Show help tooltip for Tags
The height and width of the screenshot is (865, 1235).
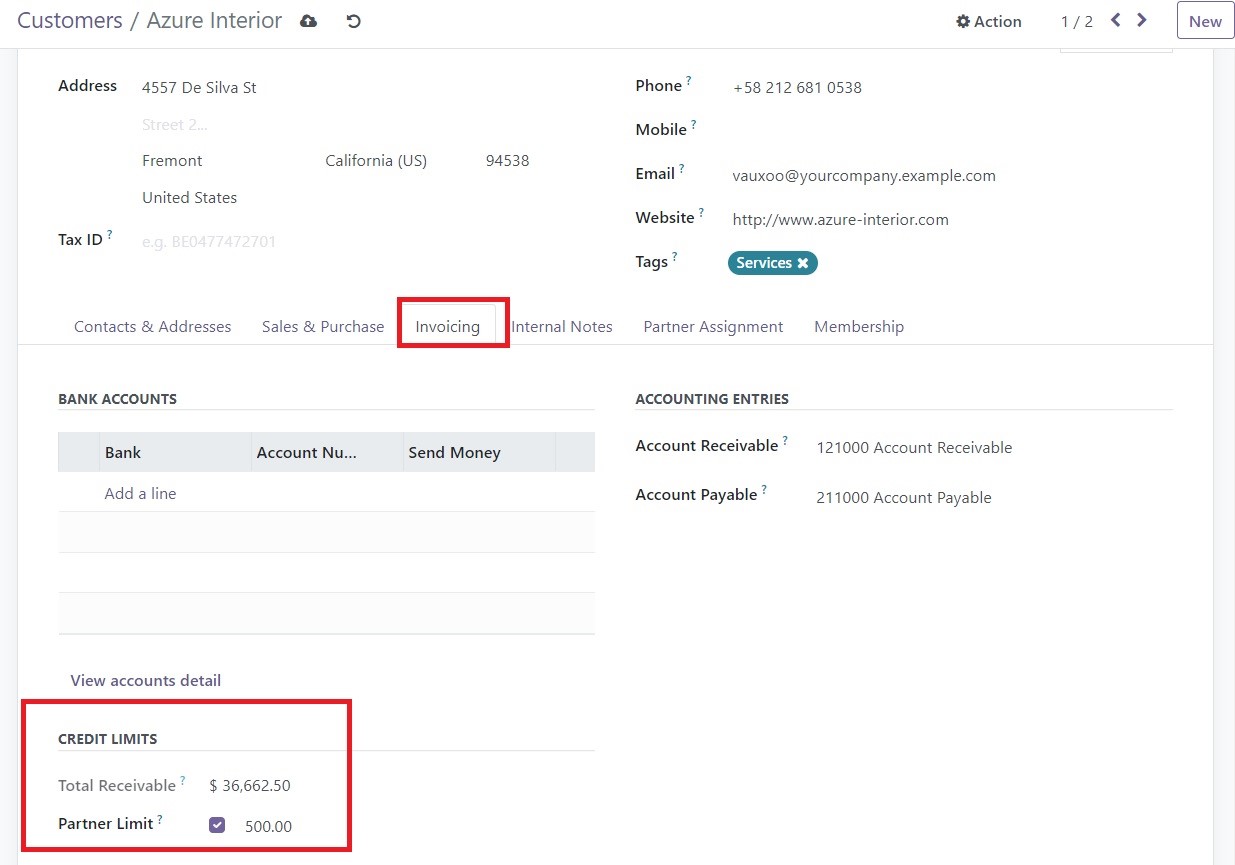[675, 257]
